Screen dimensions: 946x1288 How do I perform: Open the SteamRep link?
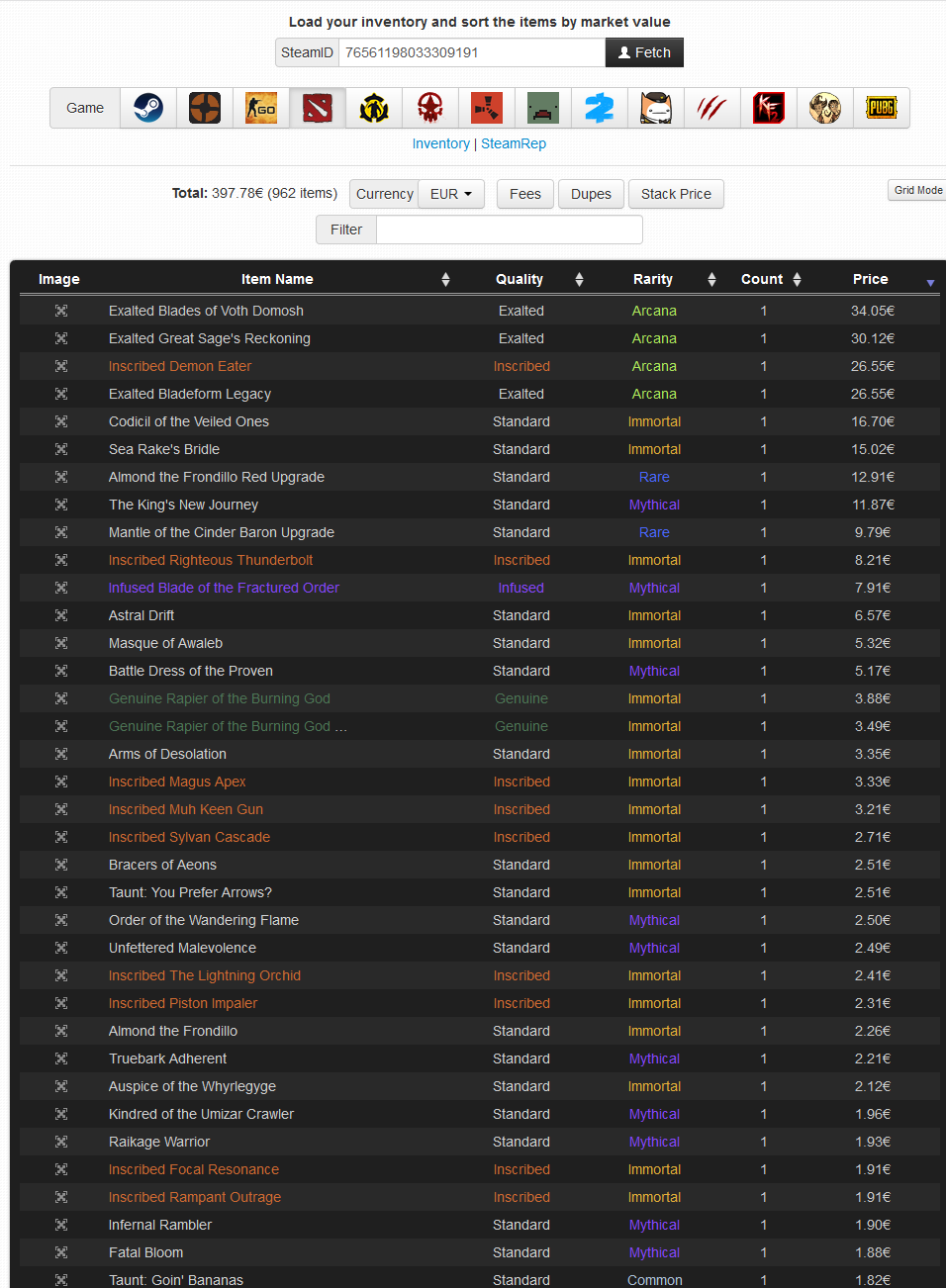[514, 143]
